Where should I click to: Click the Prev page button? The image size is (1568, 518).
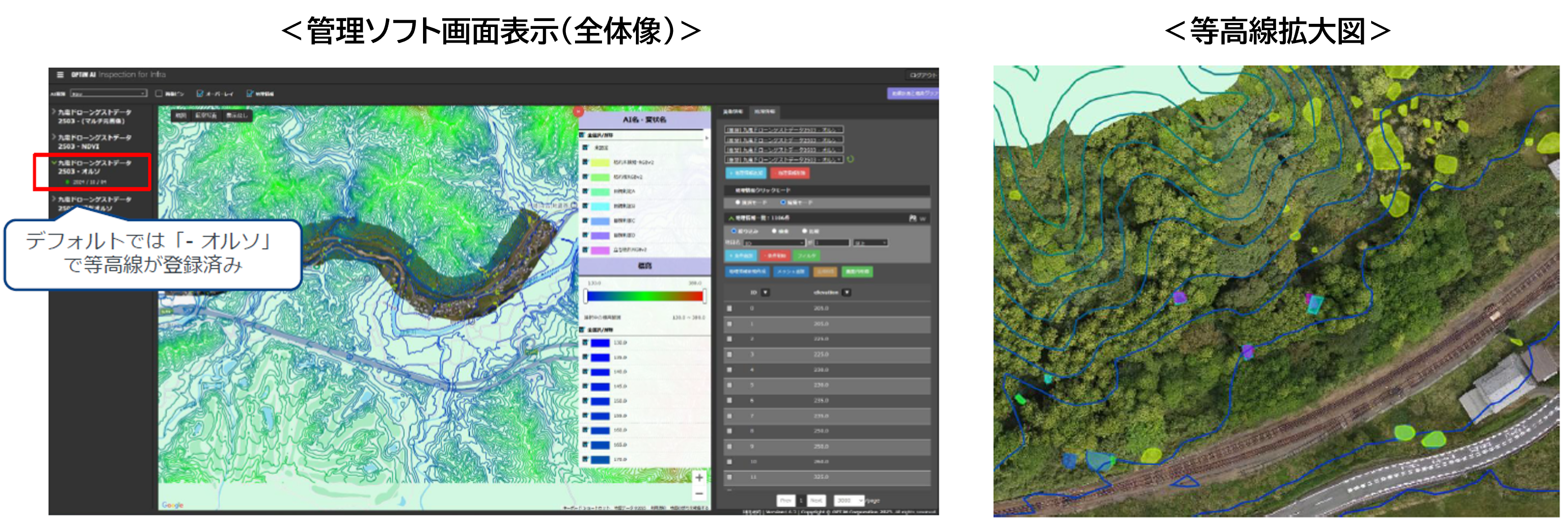(786, 500)
